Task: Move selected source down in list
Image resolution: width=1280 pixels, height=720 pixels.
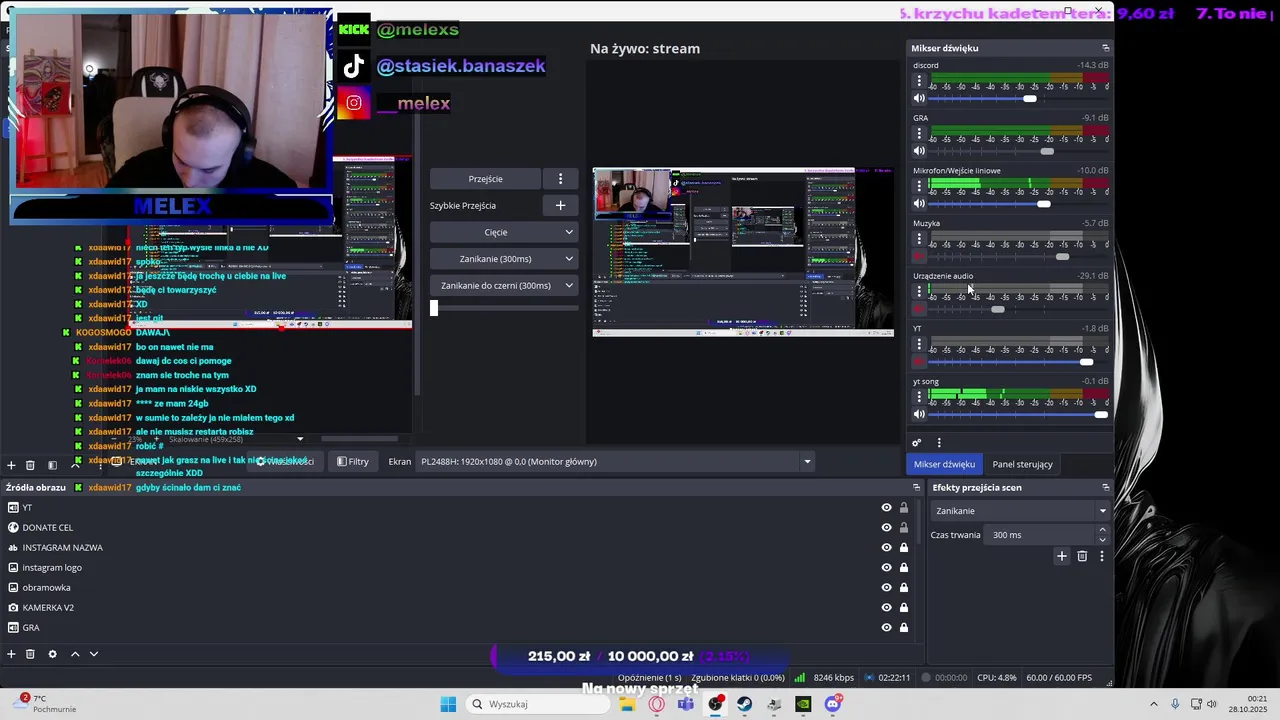Action: 94,654
